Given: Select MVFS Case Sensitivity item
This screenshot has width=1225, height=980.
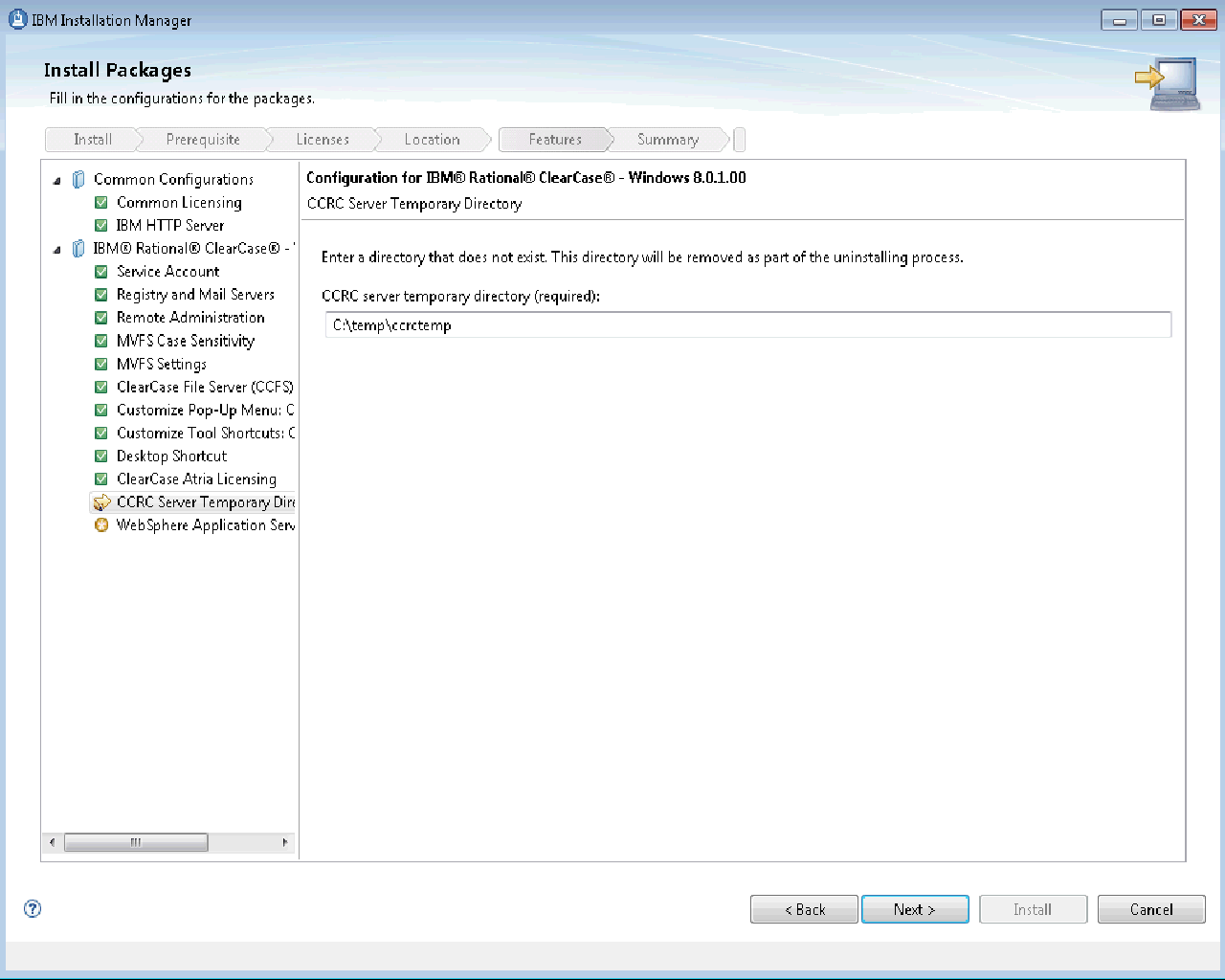Looking at the screenshot, I should [186, 340].
